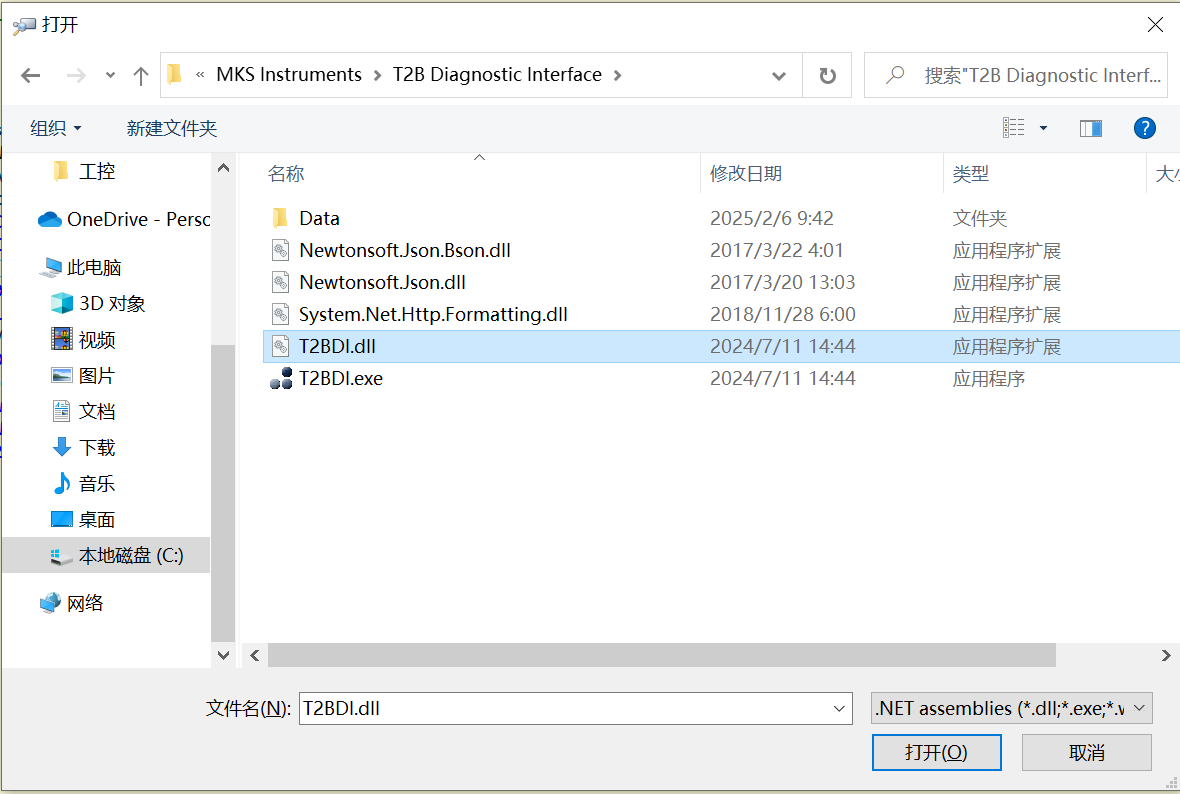Toggle the preview pane icon
Viewport: 1180px width, 794px height.
point(1091,128)
